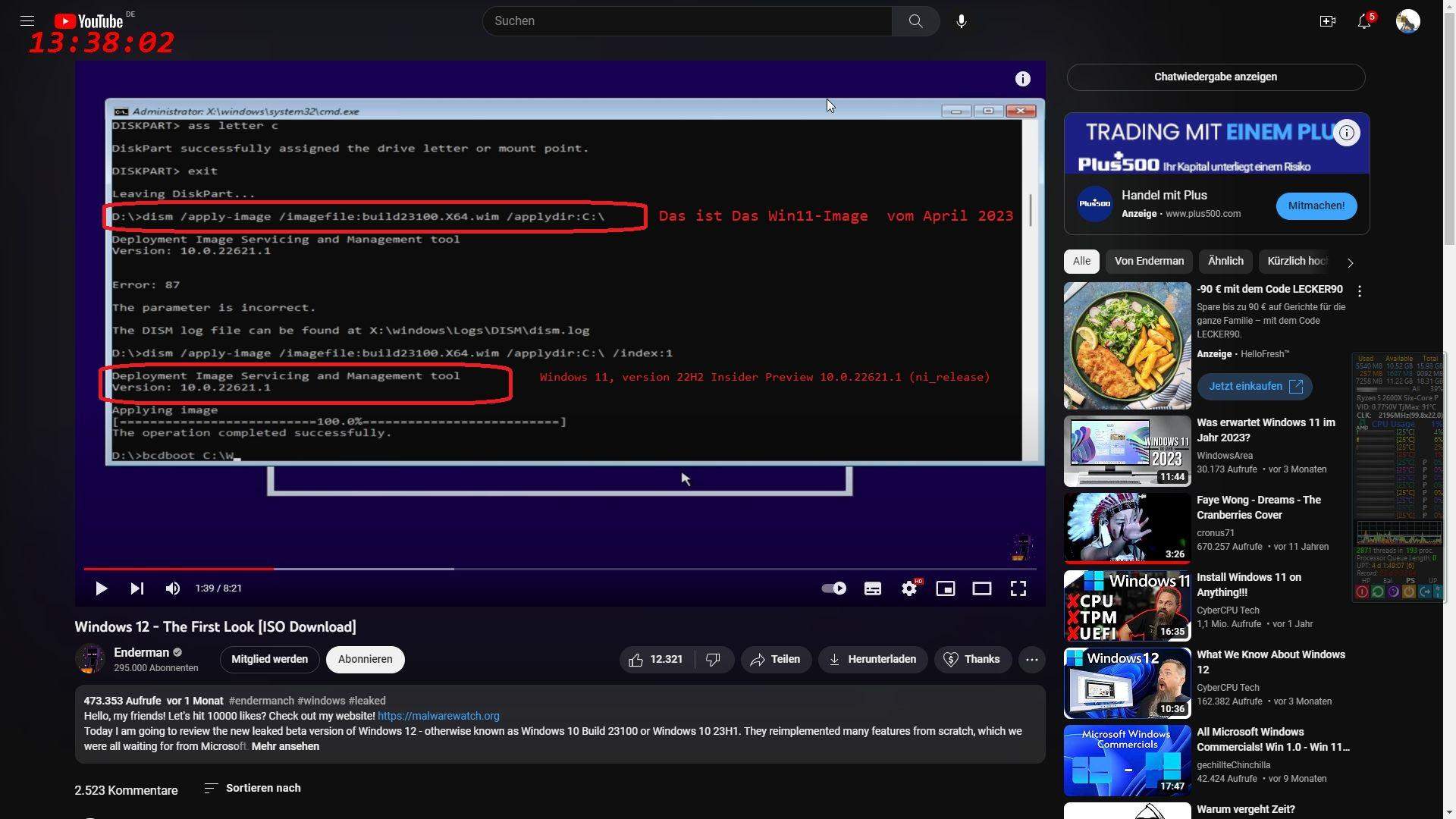Switch the player to theater mode
Image resolution: width=1456 pixels, height=819 pixels.
tap(982, 588)
